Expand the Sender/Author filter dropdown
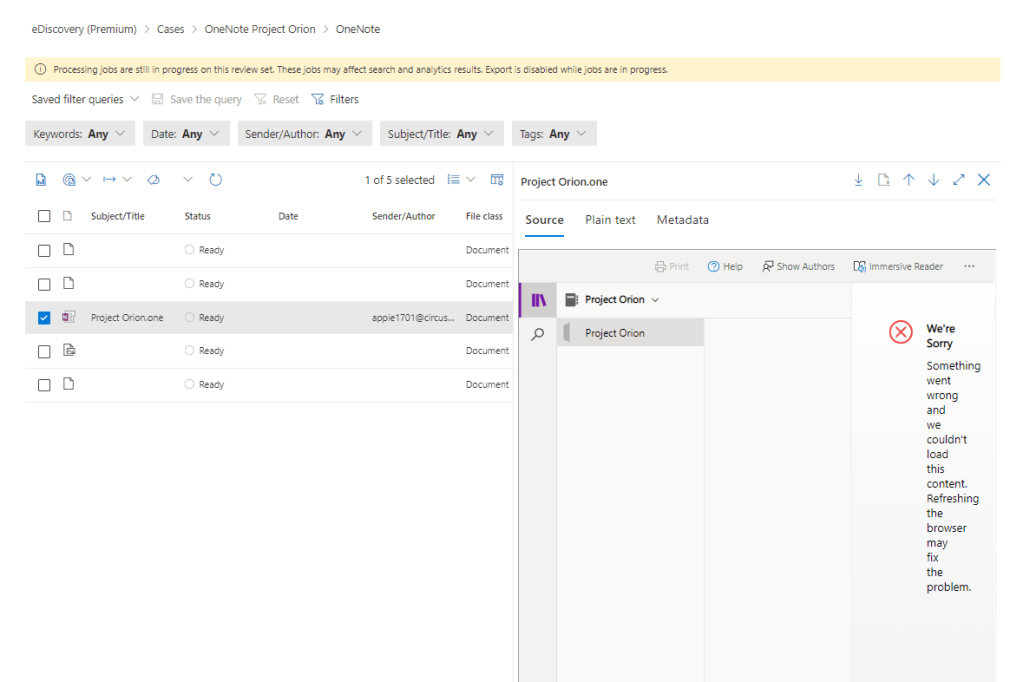The image size is (1023, 682). coord(304,134)
